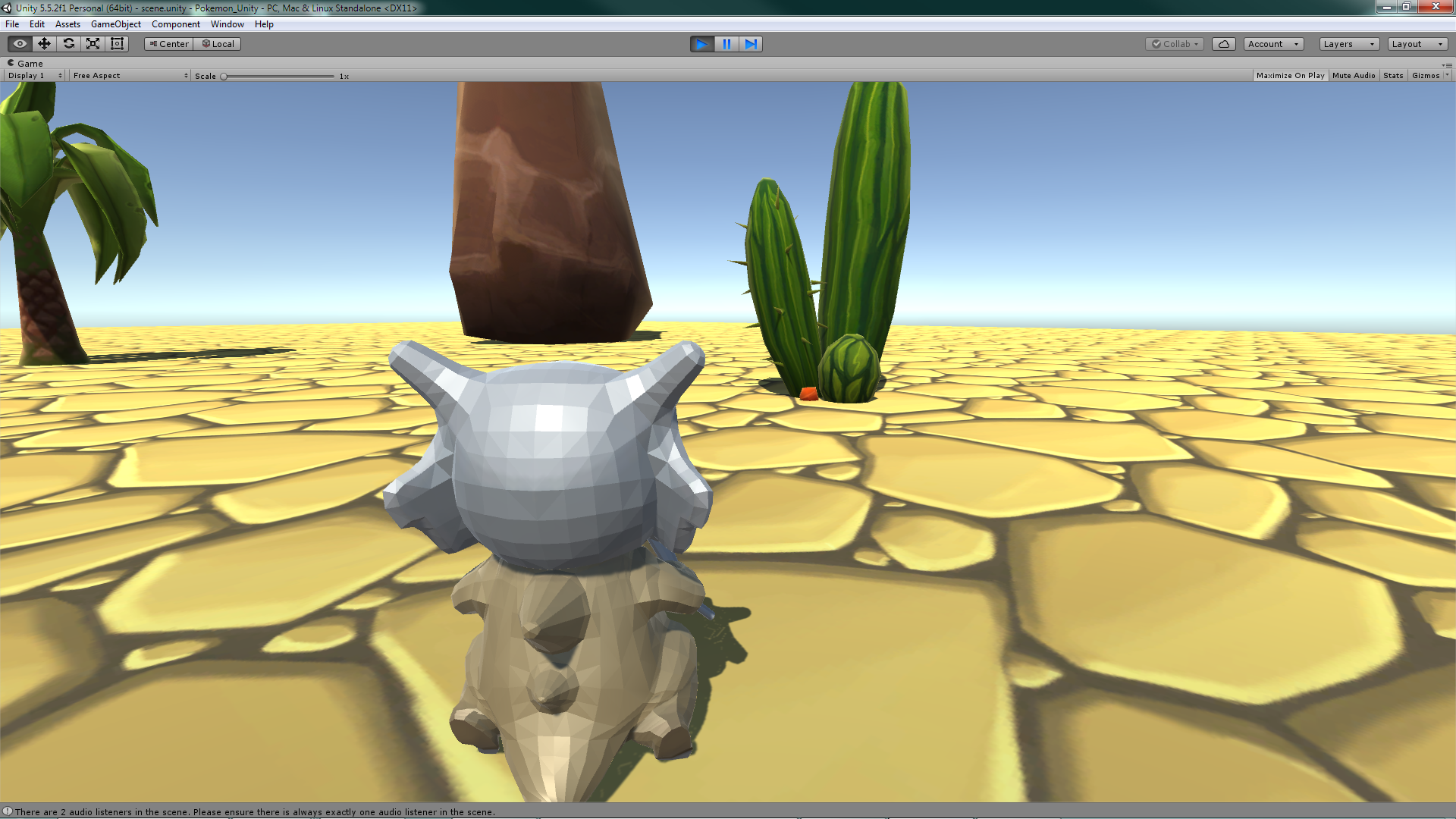Select the Move transform tool
The height and width of the screenshot is (819, 1456).
pos(45,44)
